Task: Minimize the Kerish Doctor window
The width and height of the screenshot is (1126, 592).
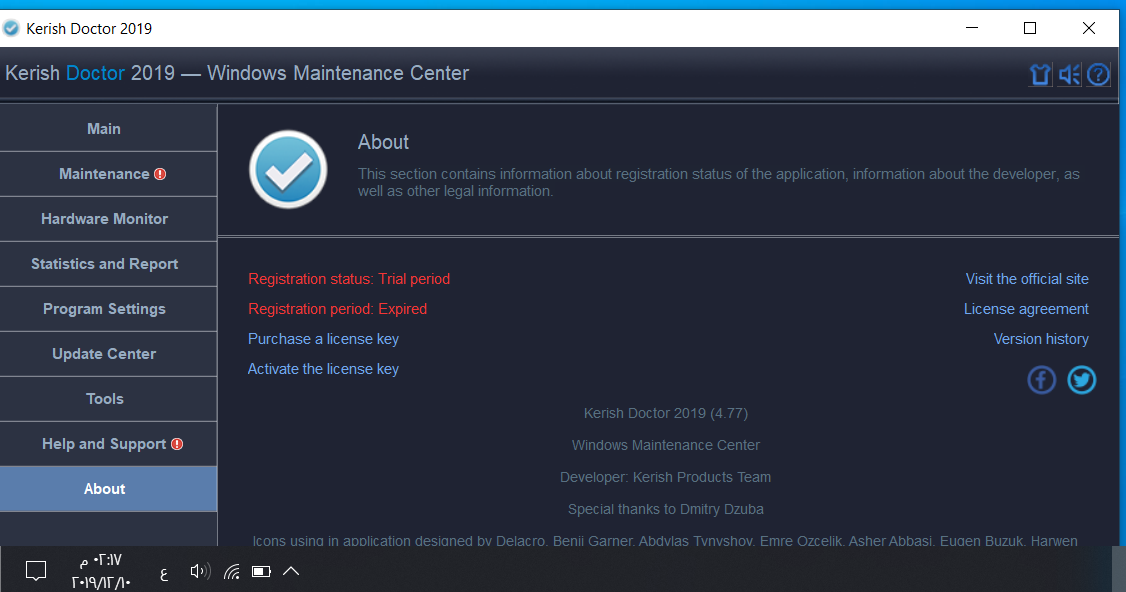Action: tap(972, 28)
